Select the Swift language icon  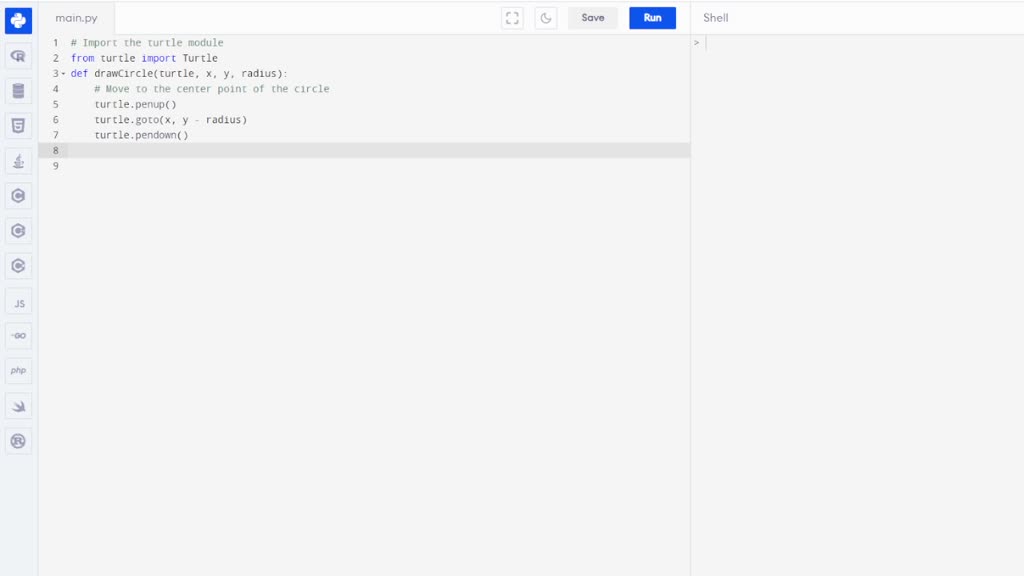[x=18, y=406]
